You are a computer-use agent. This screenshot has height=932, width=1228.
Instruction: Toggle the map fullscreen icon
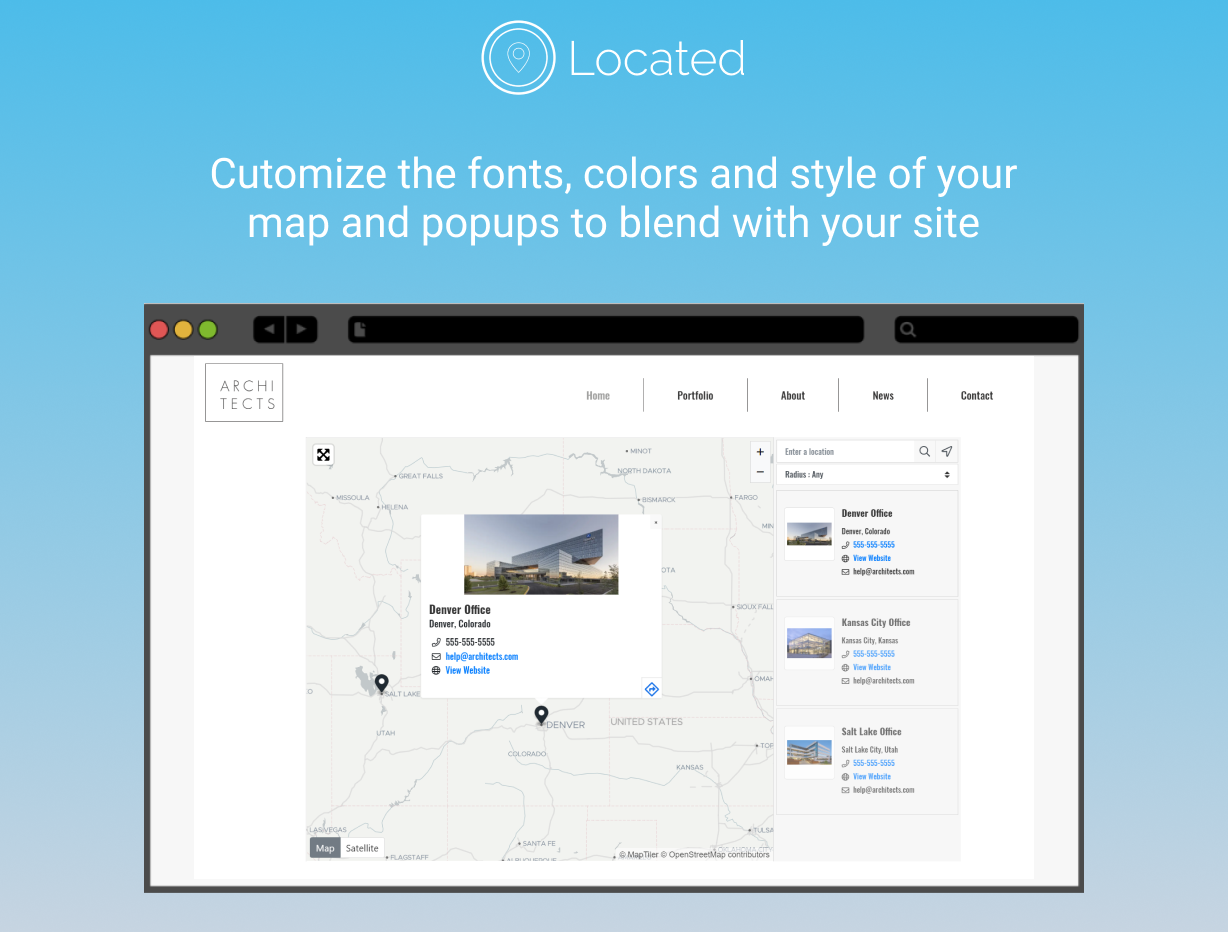323,455
